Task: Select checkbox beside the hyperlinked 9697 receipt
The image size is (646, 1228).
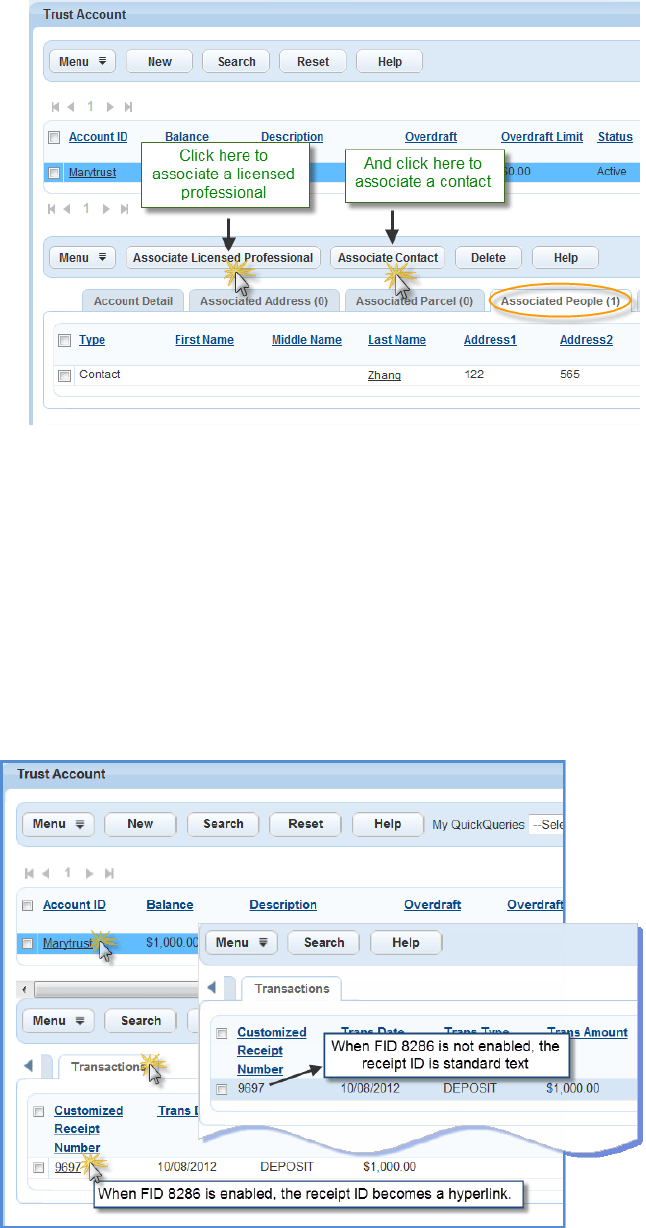Action: (x=39, y=1166)
